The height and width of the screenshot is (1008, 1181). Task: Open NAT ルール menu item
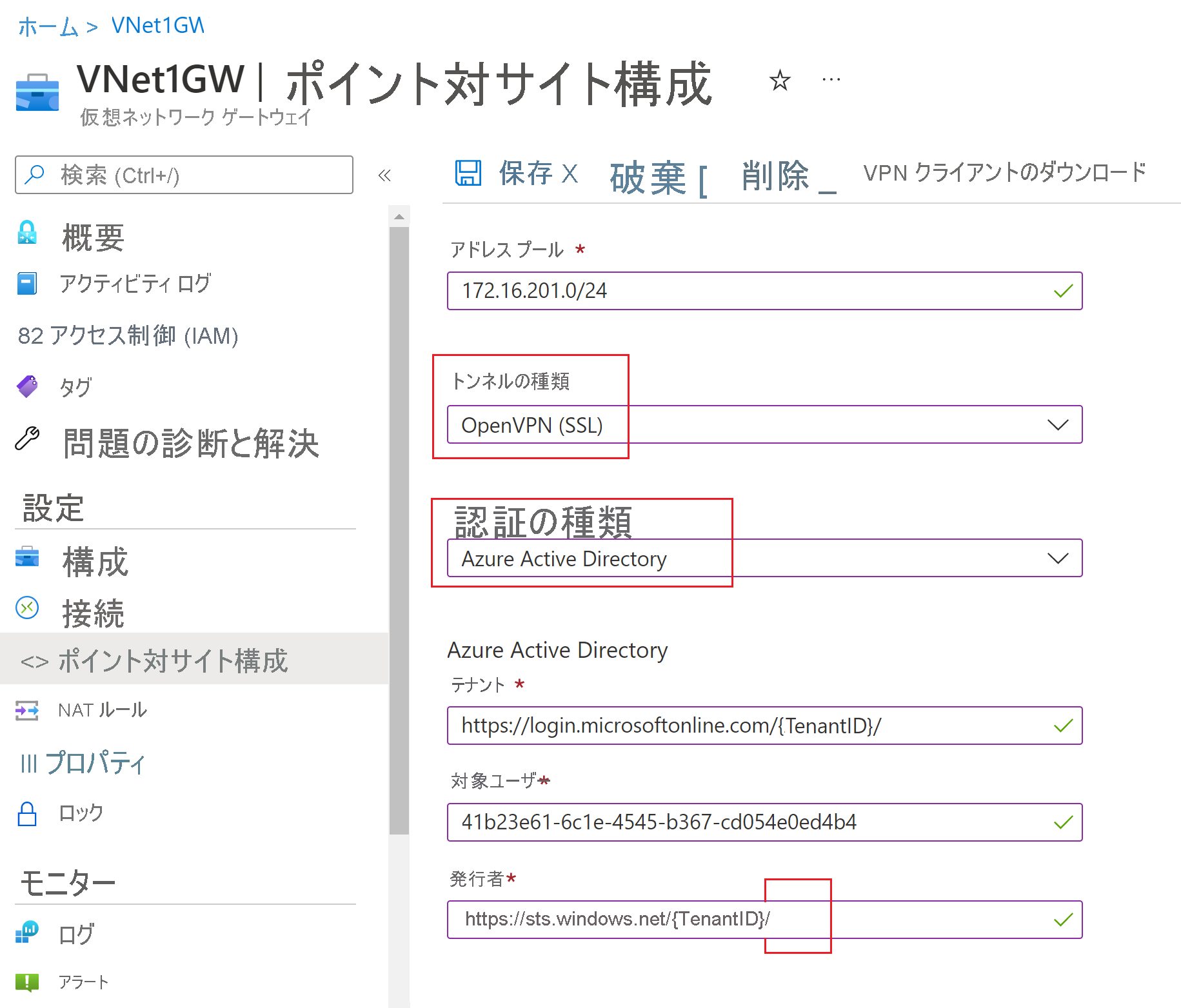[103, 710]
